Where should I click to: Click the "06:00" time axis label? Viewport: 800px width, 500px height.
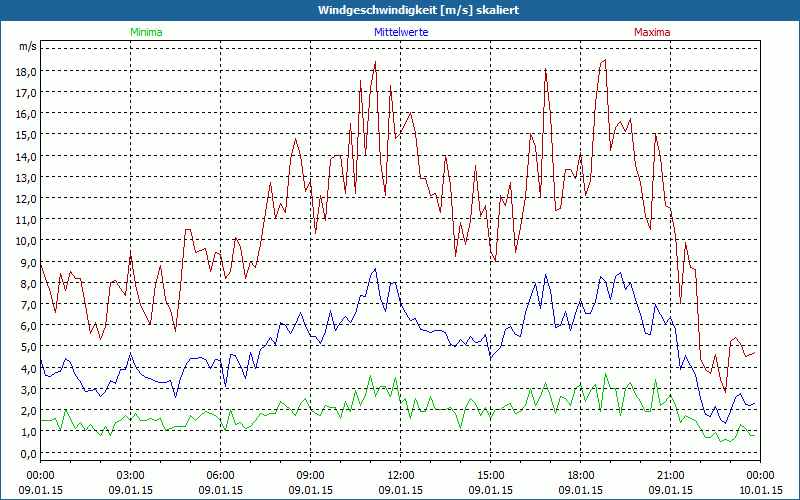pyautogui.click(x=220, y=476)
